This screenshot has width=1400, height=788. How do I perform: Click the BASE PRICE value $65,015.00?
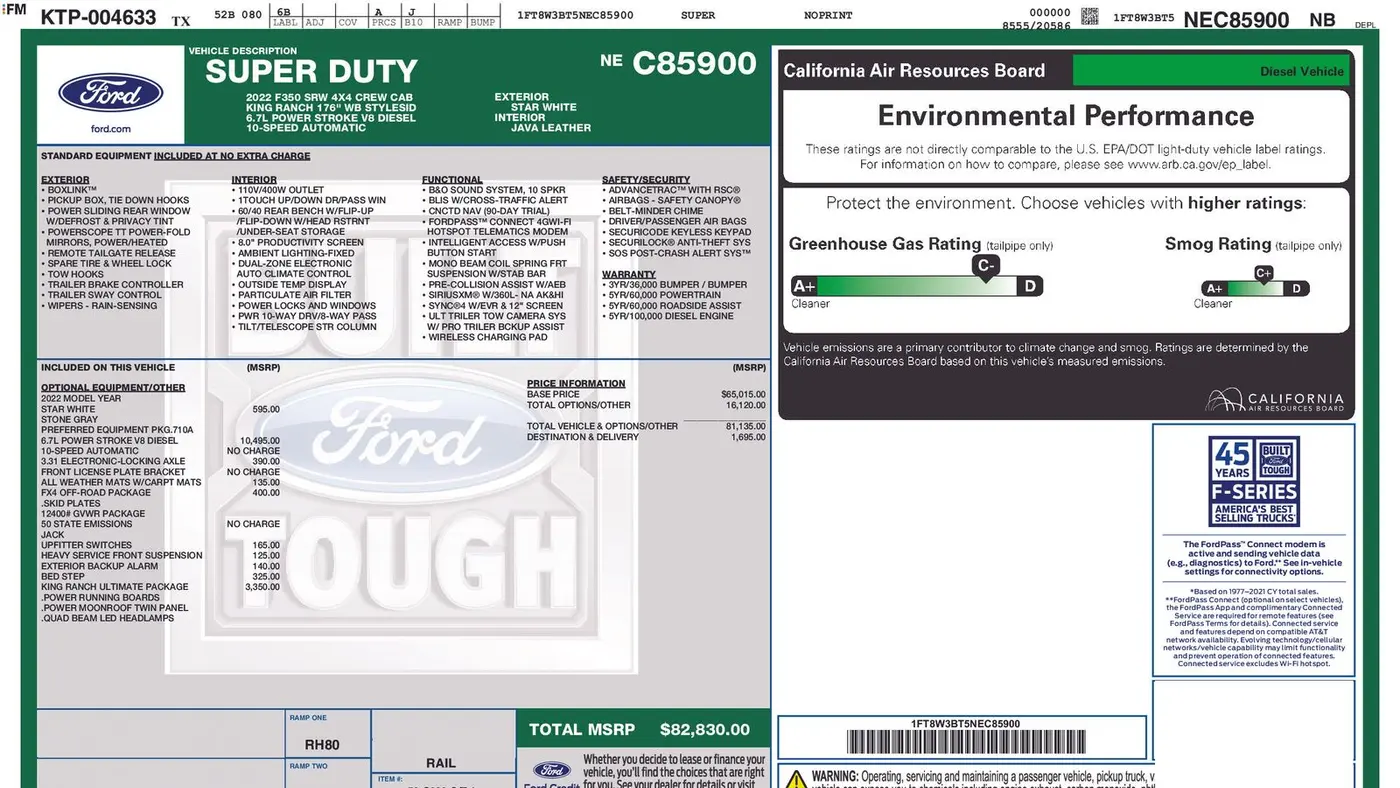(x=743, y=395)
